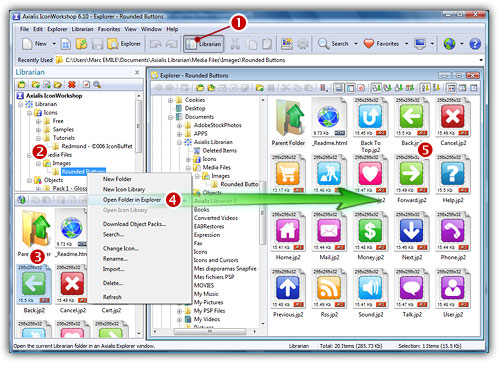
Task: Expand the Cookies folder in Explorer tree
Action: point(170,100)
